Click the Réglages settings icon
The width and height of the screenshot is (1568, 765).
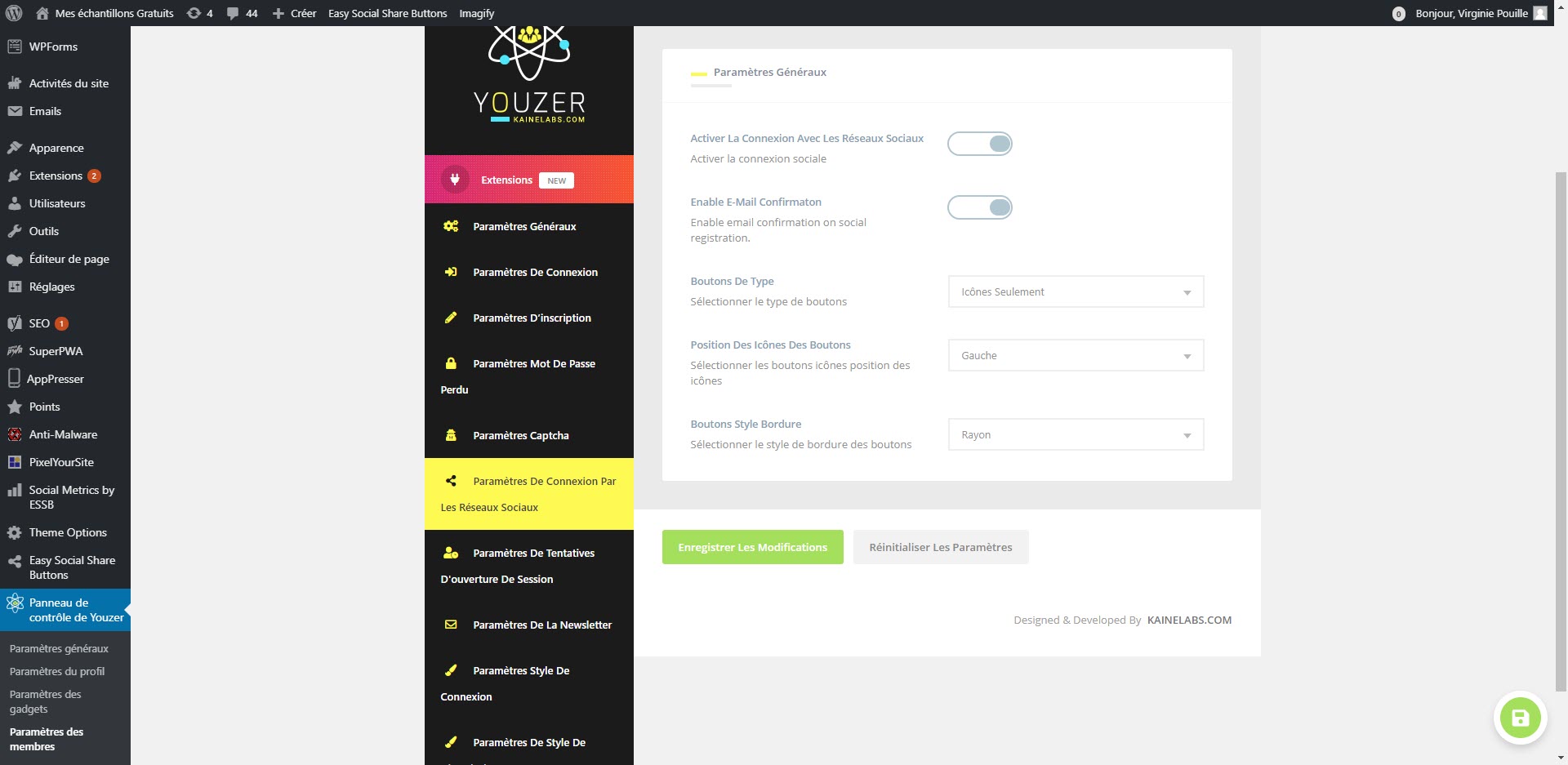point(15,287)
